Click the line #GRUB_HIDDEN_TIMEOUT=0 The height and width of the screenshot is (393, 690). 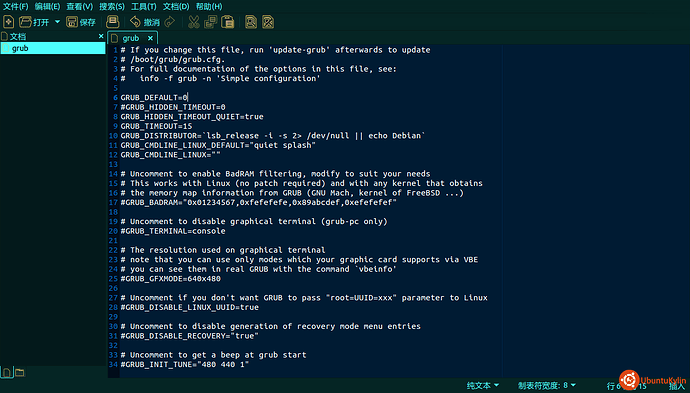click(x=173, y=107)
